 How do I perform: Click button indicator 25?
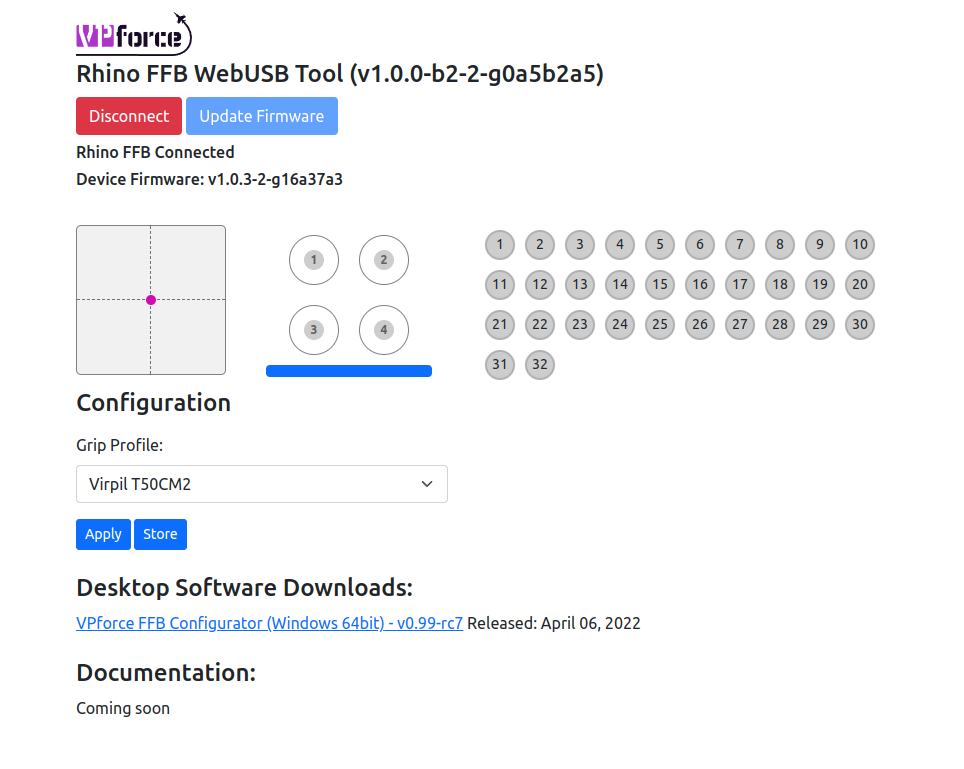pos(660,325)
